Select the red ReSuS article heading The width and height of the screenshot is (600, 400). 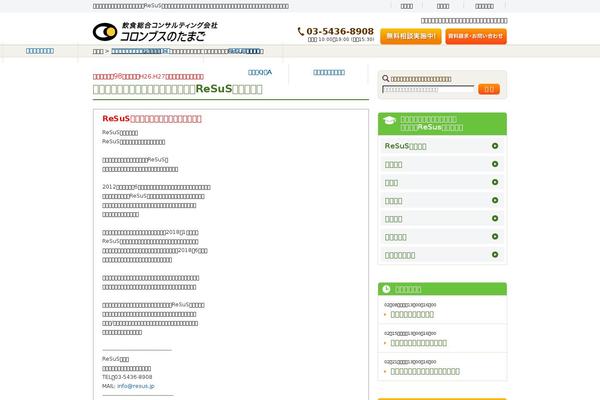(x=152, y=119)
